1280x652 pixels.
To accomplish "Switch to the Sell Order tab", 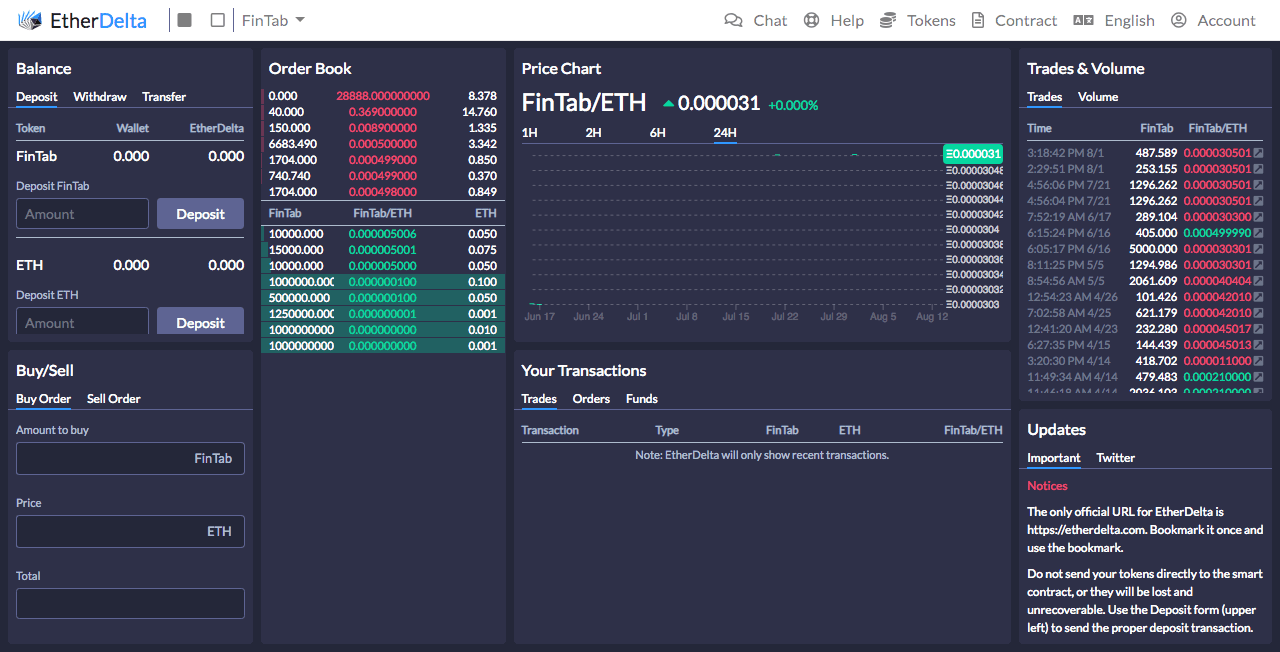I will point(114,399).
